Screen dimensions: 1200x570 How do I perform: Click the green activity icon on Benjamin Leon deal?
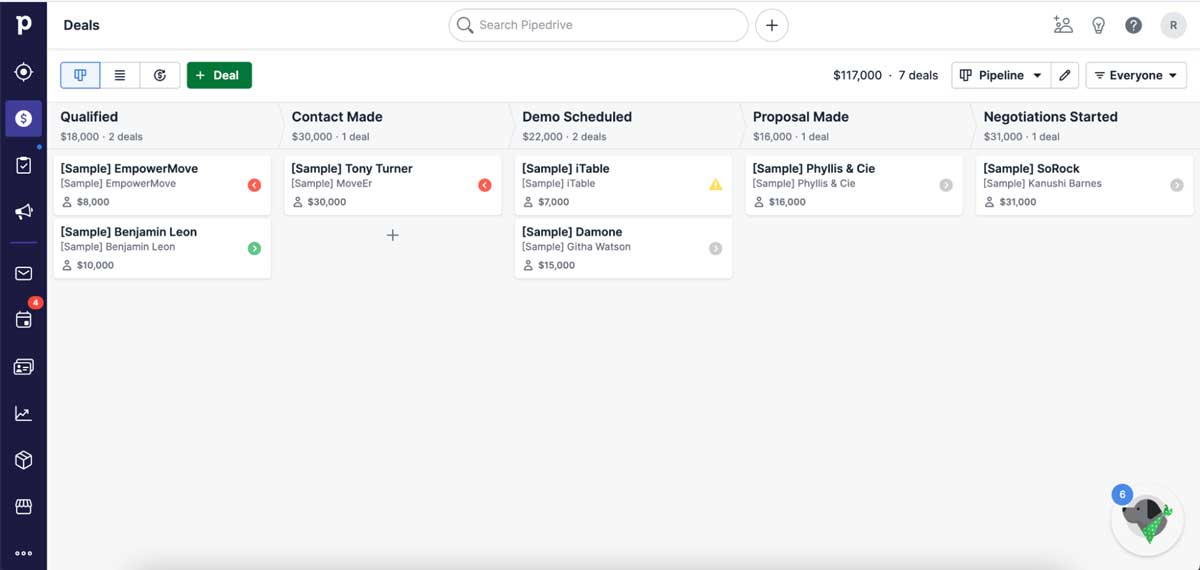(254, 248)
